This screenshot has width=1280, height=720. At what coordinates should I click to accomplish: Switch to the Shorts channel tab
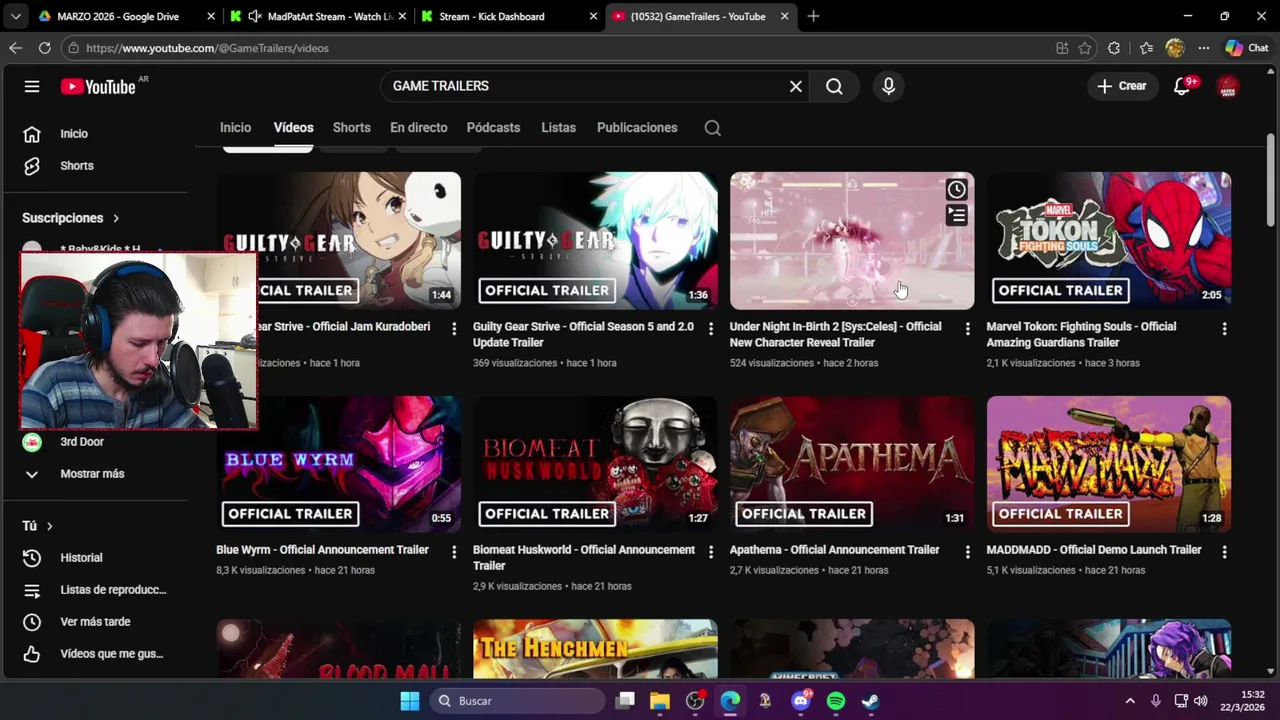click(x=351, y=128)
